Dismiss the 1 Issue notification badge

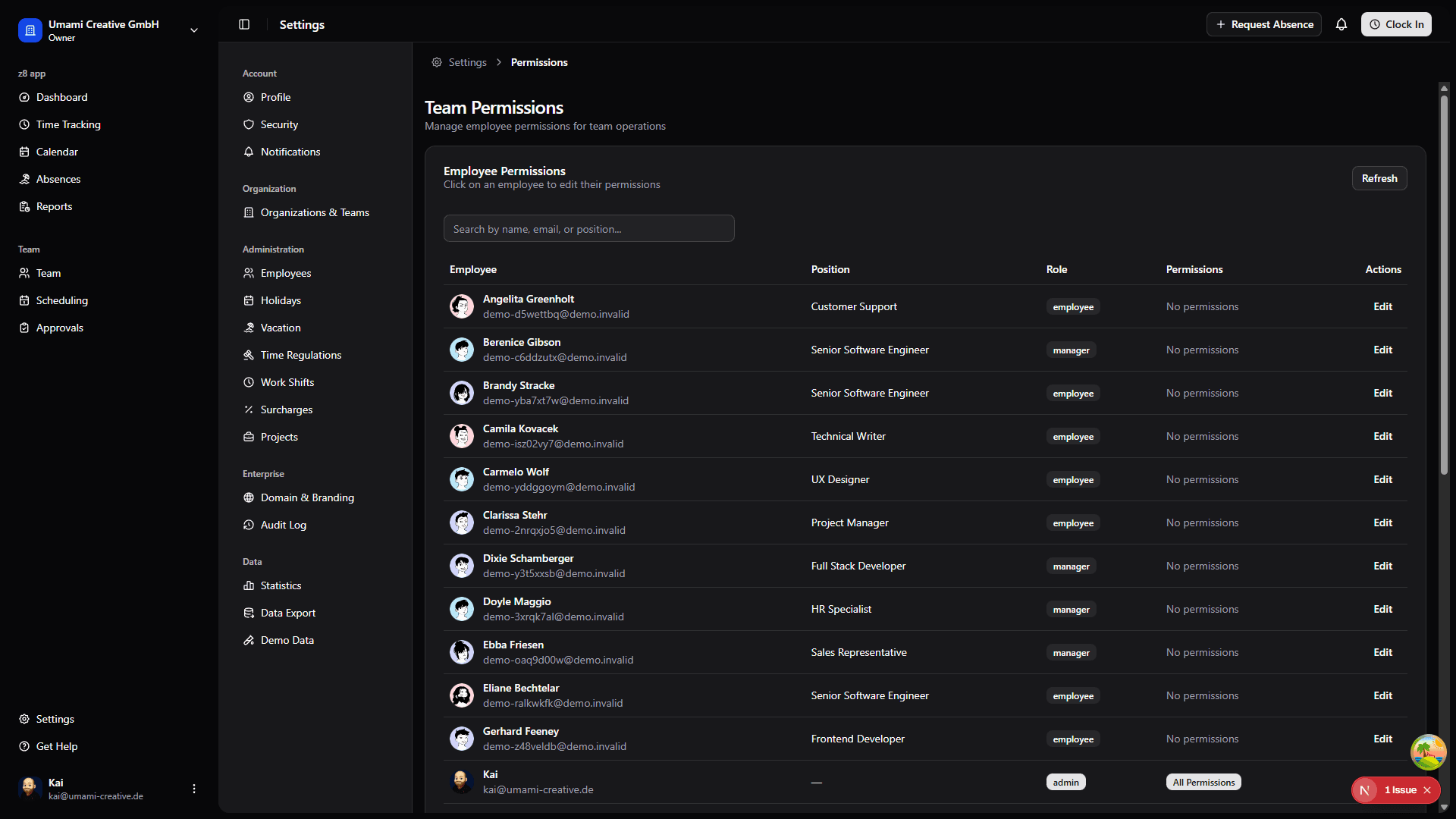tap(1429, 790)
